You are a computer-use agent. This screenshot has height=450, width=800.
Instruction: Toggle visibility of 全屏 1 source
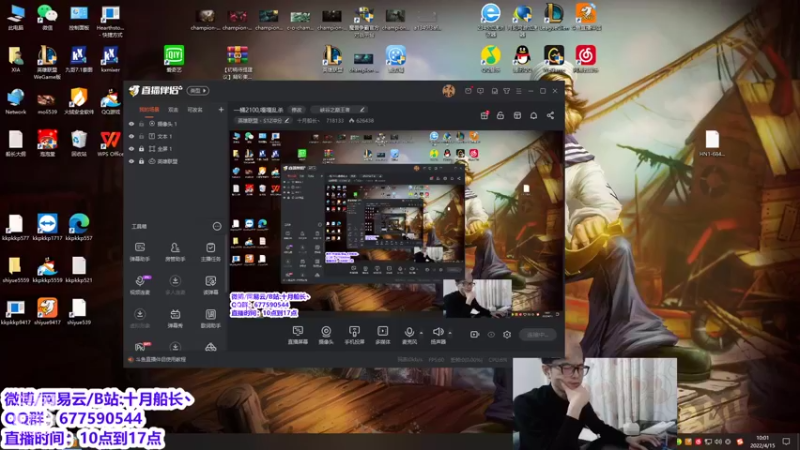[131, 148]
